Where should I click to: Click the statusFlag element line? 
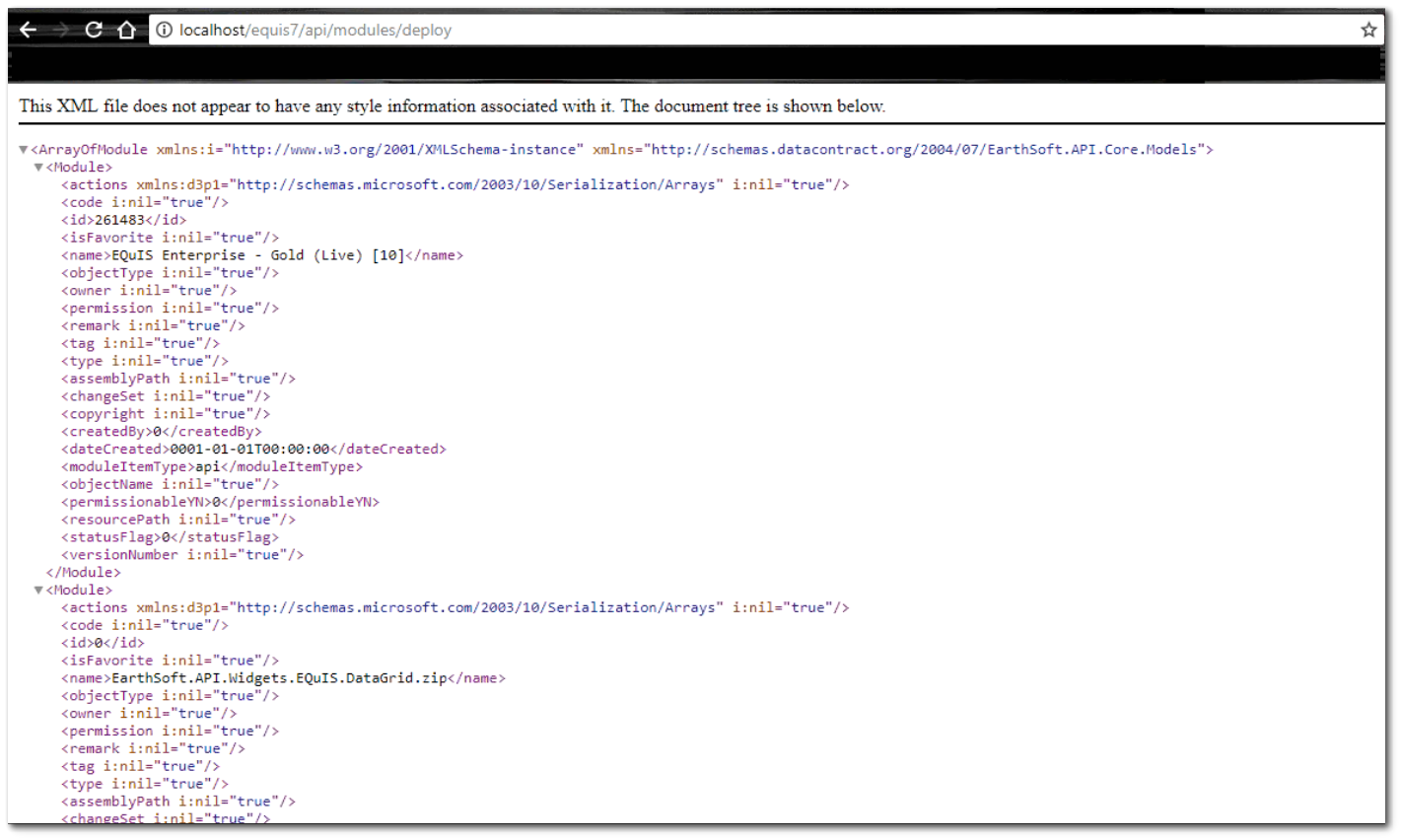pyautogui.click(x=170, y=537)
